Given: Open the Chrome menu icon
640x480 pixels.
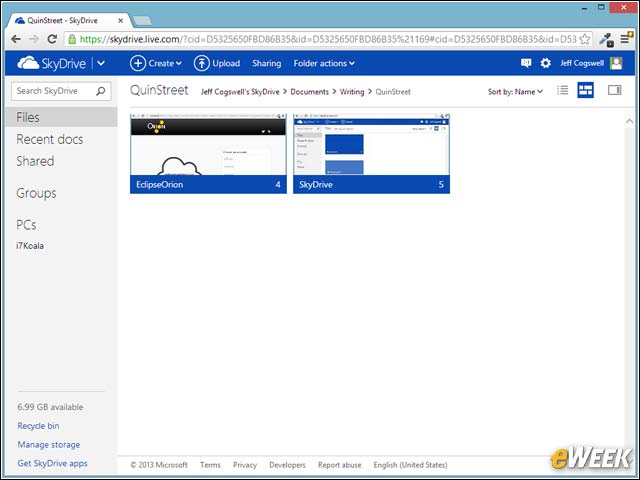Looking at the screenshot, I should tap(626, 38).
